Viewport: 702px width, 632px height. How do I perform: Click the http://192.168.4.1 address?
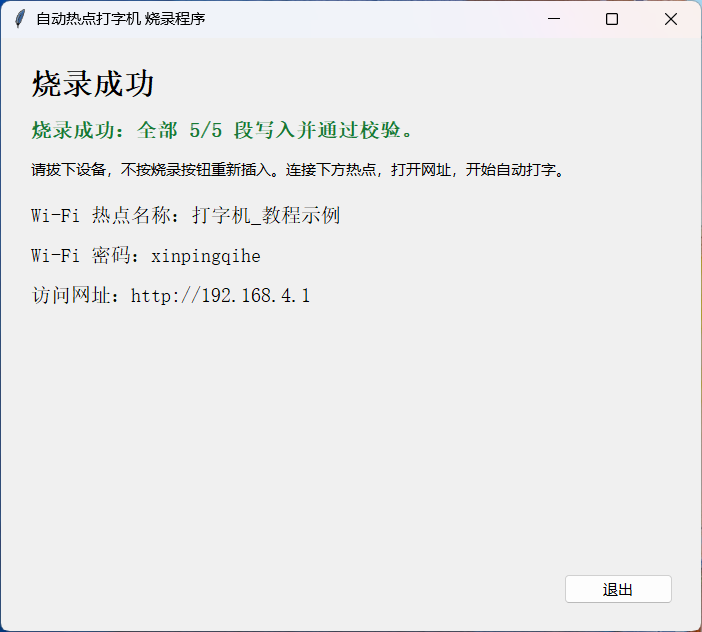pos(220,296)
